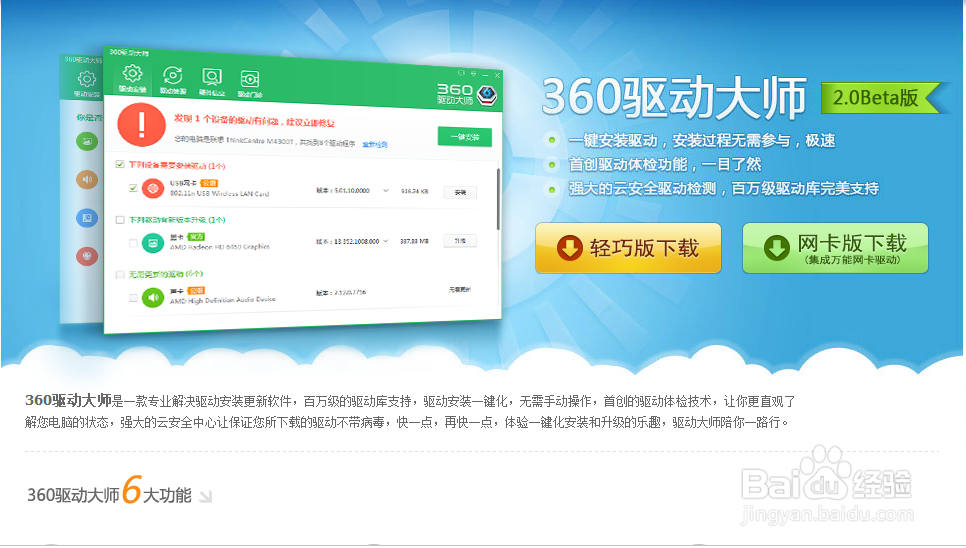Click the green 官方 badge next to 显卡
The image size is (966, 548).
[x=196, y=236]
